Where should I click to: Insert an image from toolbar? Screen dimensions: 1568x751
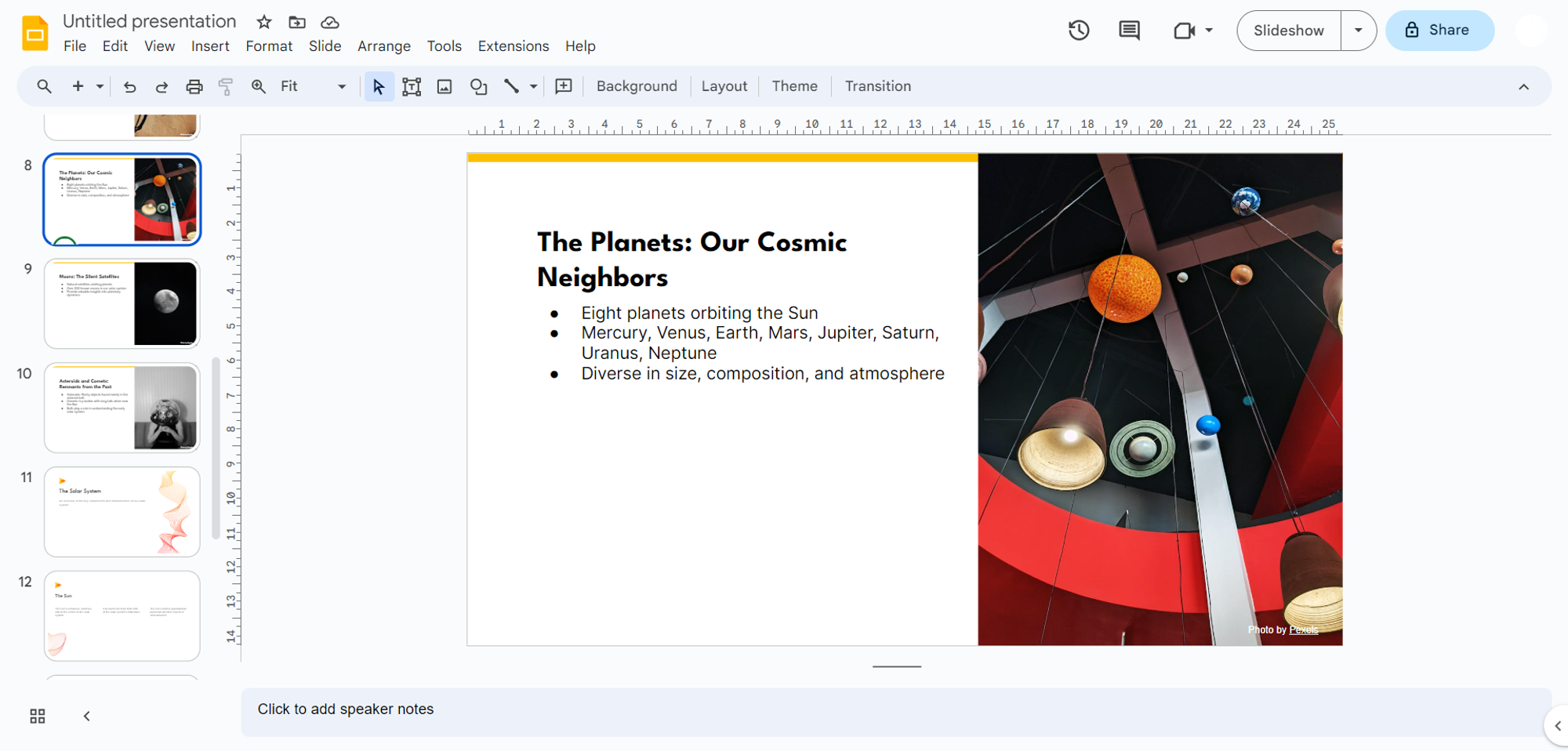click(x=445, y=86)
